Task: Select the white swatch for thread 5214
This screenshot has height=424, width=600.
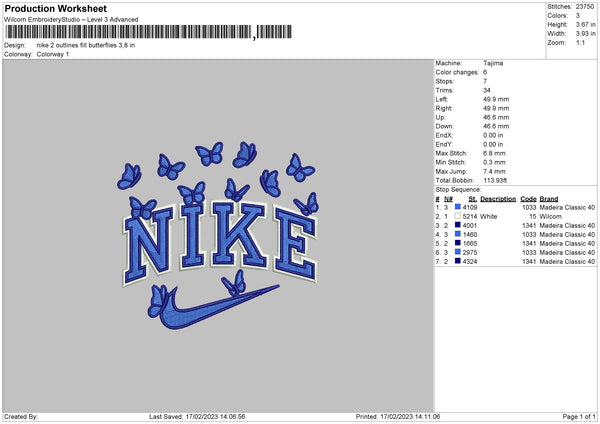Action: pos(457,216)
